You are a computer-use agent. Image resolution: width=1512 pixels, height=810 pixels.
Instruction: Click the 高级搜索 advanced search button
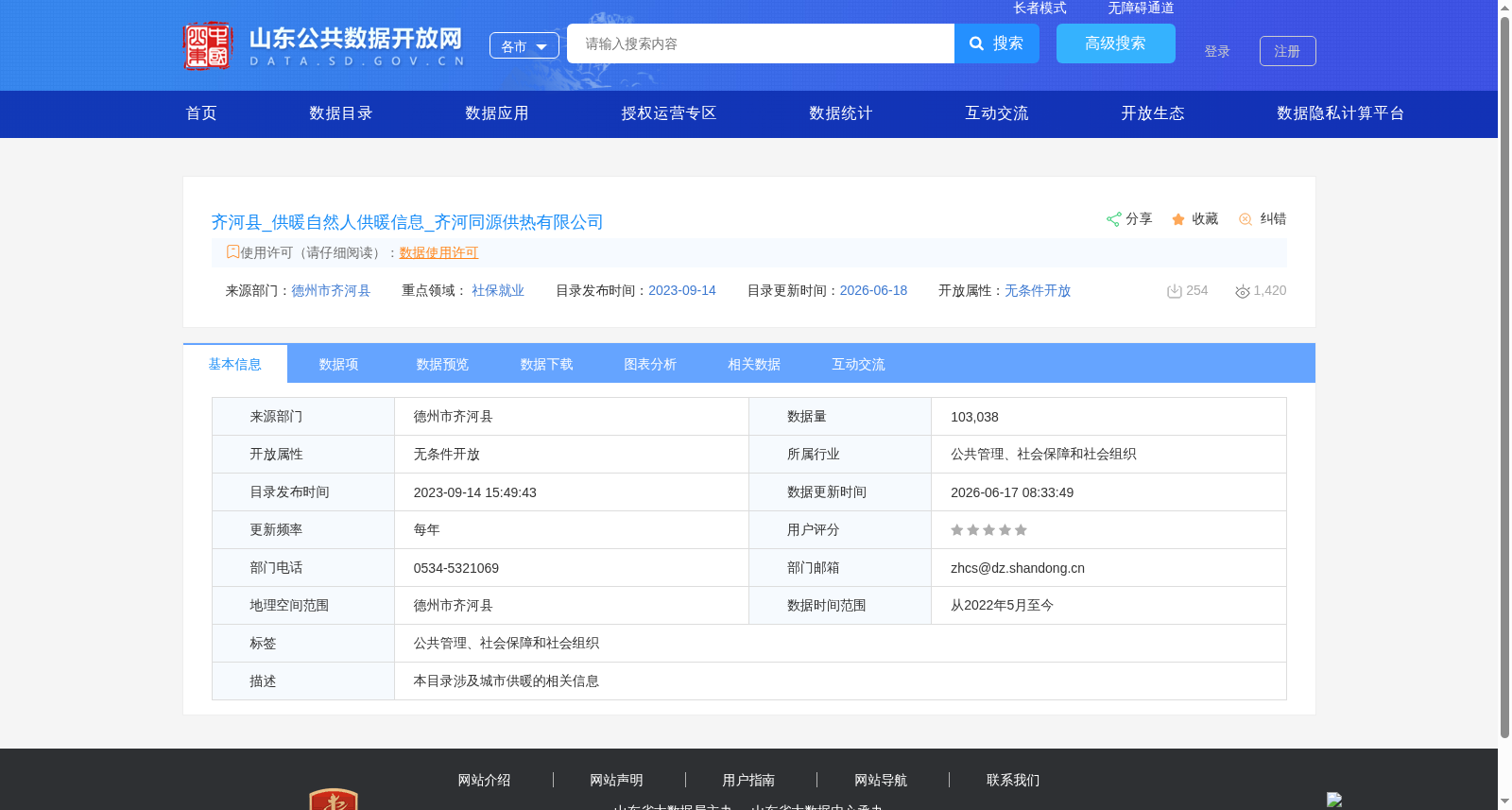click(x=1116, y=43)
